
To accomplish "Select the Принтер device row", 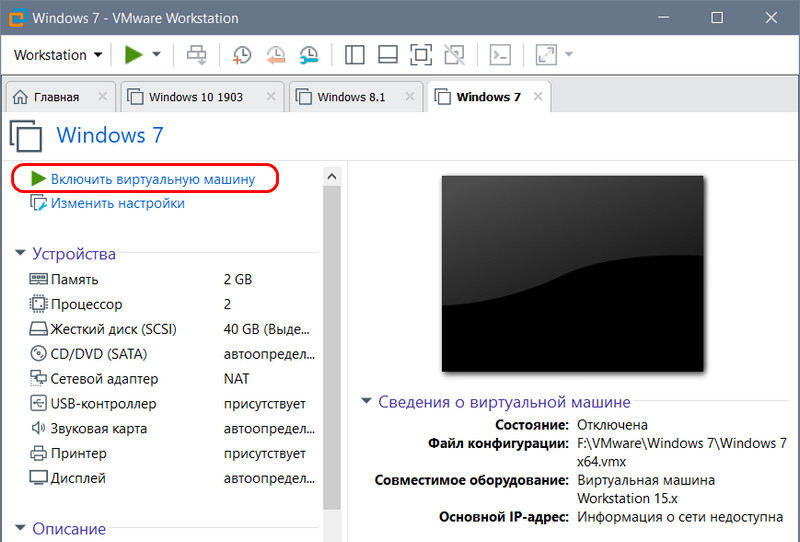I will click(172, 453).
